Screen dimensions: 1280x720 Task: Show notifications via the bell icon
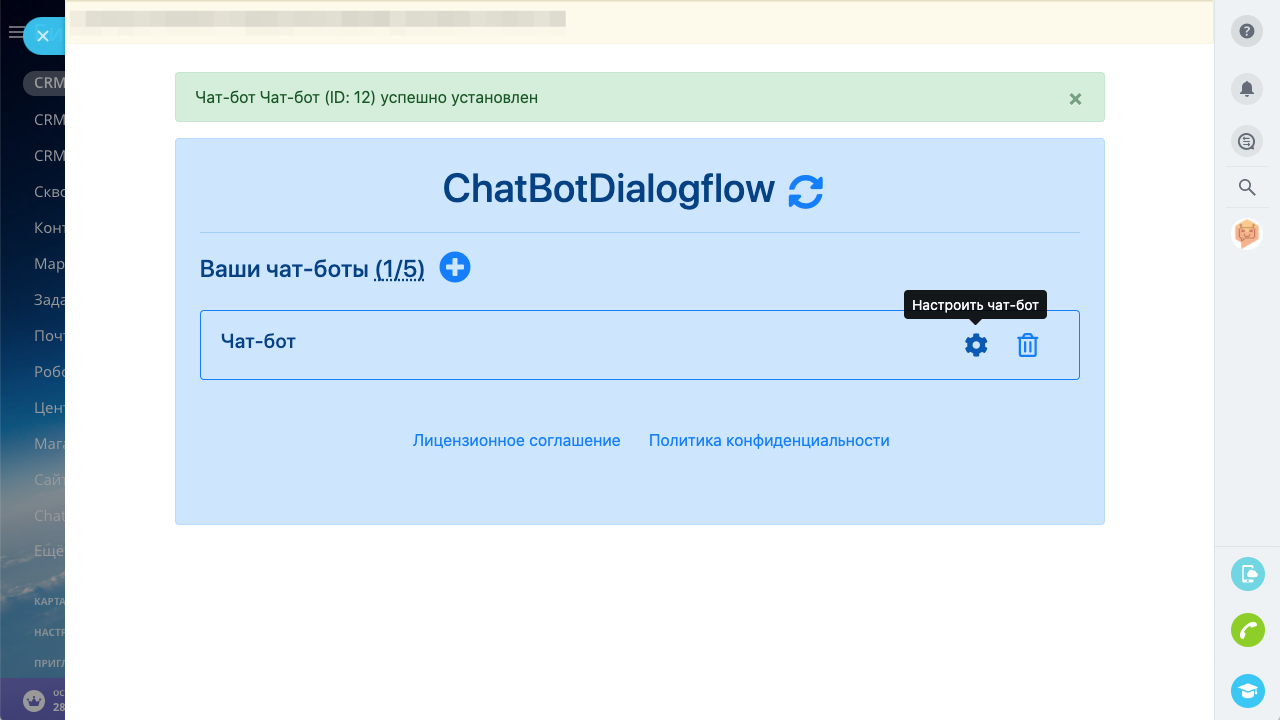[1247, 88]
